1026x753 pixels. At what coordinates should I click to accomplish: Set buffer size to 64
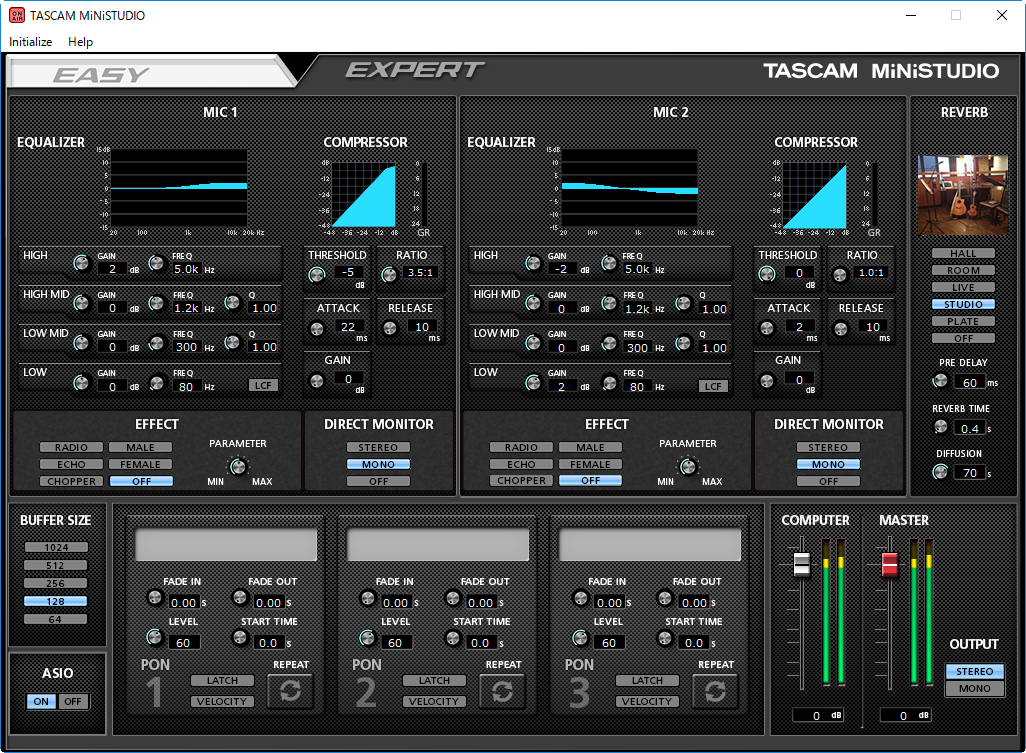click(x=56, y=620)
